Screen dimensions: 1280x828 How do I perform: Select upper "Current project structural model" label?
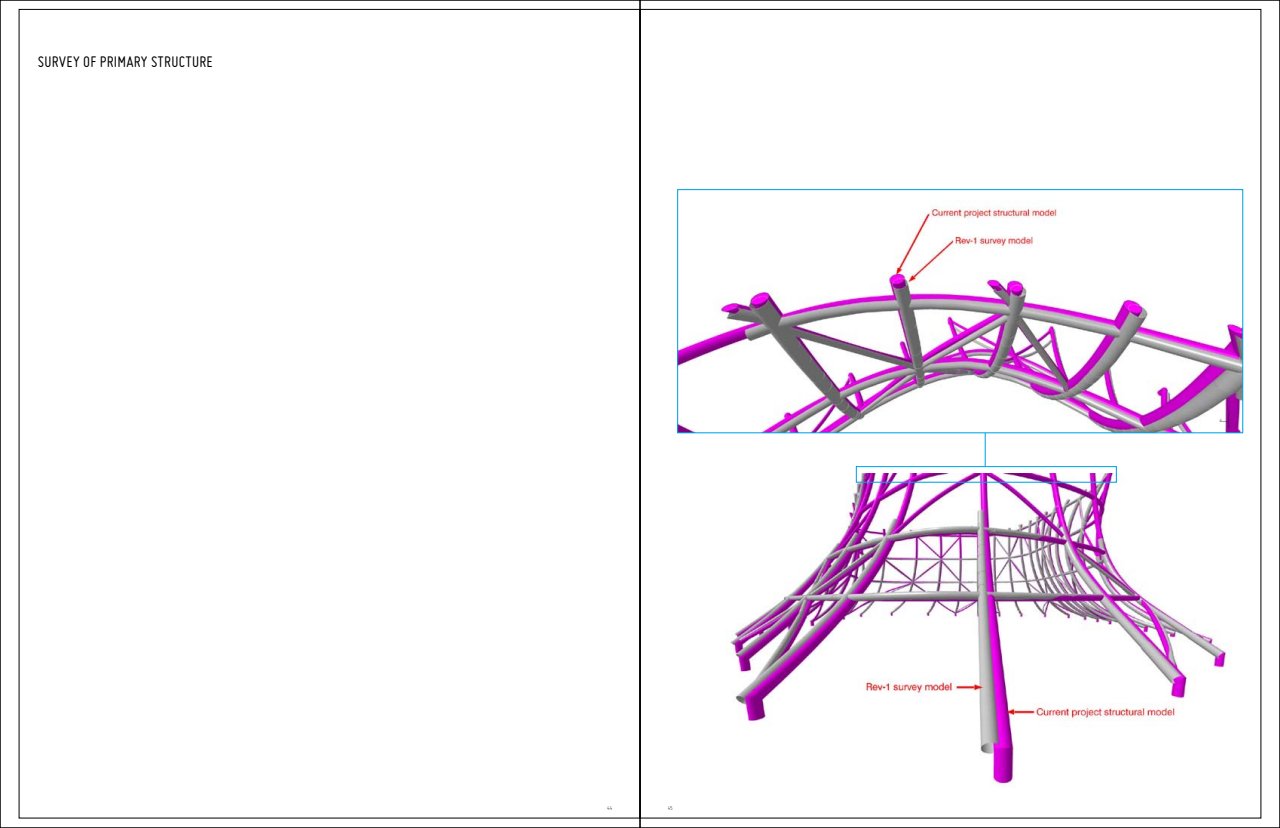(993, 213)
